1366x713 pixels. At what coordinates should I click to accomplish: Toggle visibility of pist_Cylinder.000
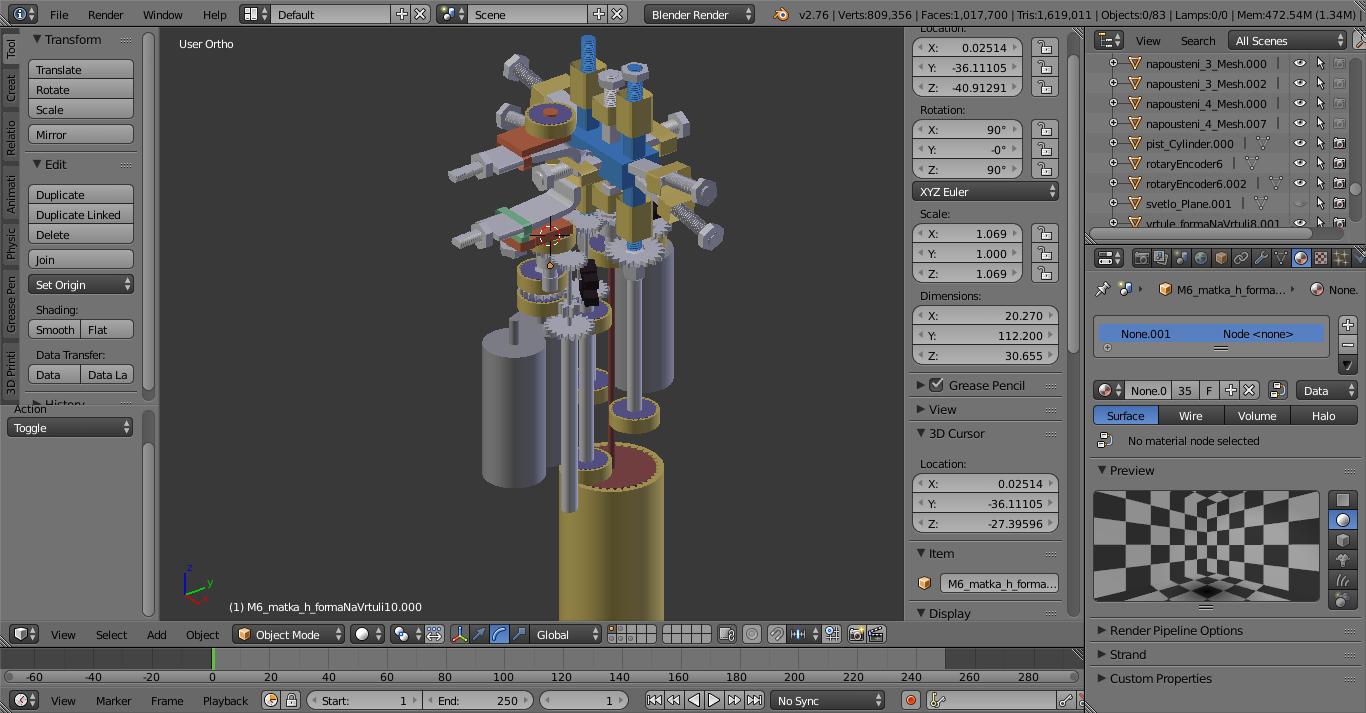pyautogui.click(x=1300, y=143)
